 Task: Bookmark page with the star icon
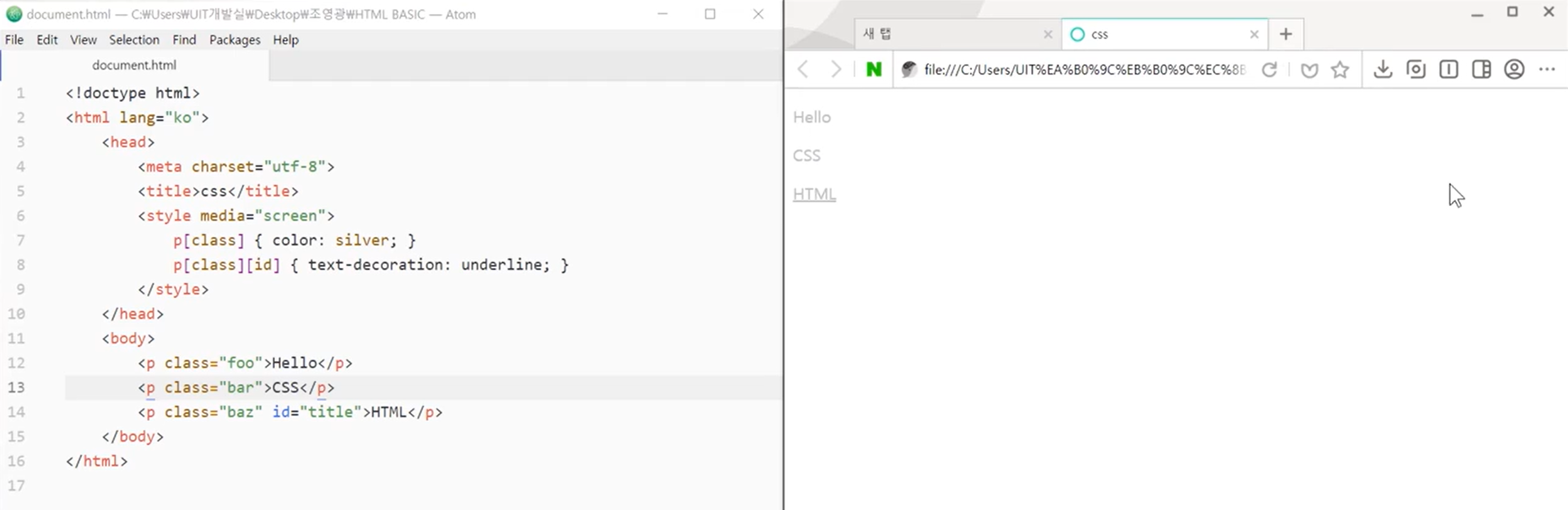click(x=1340, y=70)
